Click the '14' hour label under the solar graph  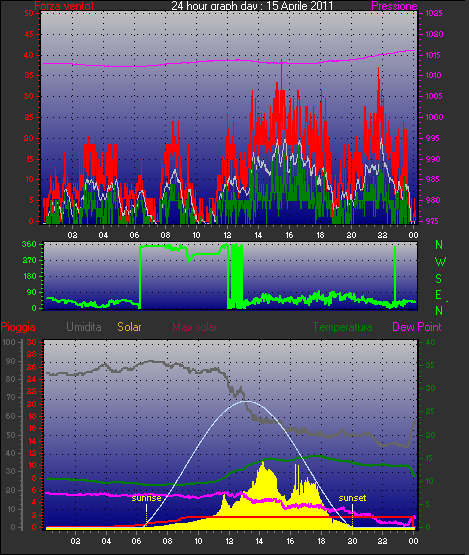[x=259, y=541]
